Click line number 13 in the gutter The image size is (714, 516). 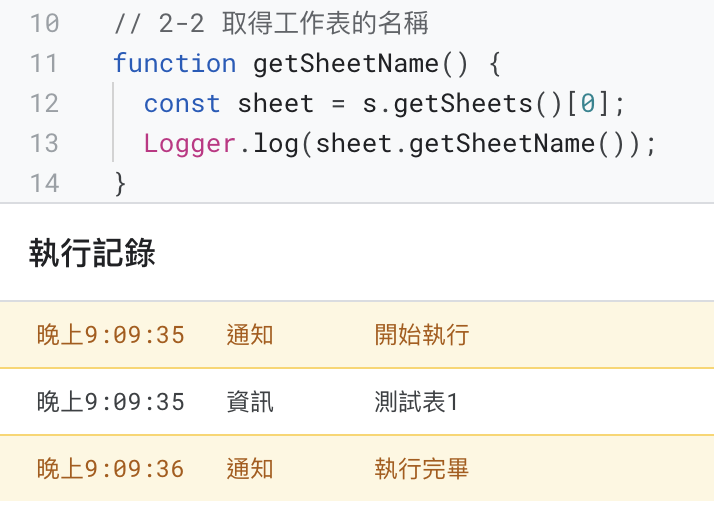click(x=44, y=143)
